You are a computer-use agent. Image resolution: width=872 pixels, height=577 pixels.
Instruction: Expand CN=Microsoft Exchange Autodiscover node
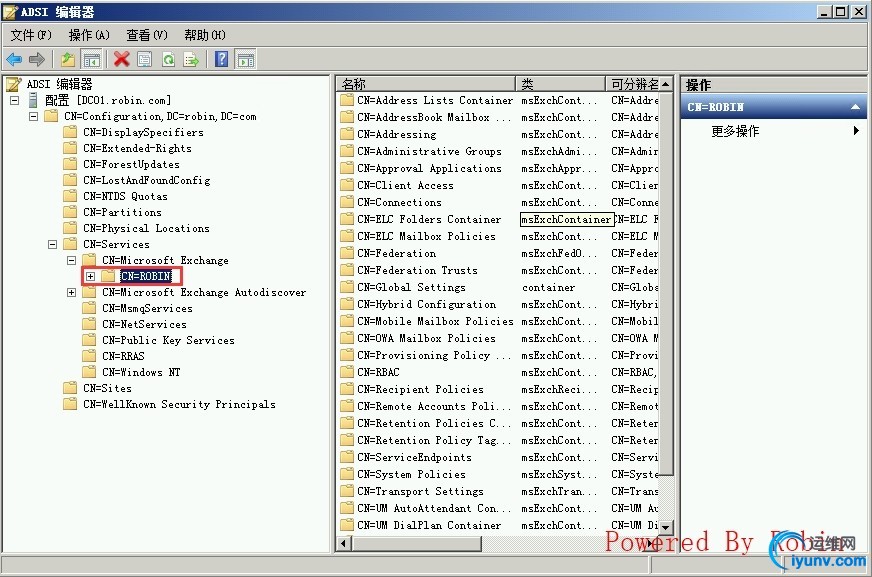[72, 292]
